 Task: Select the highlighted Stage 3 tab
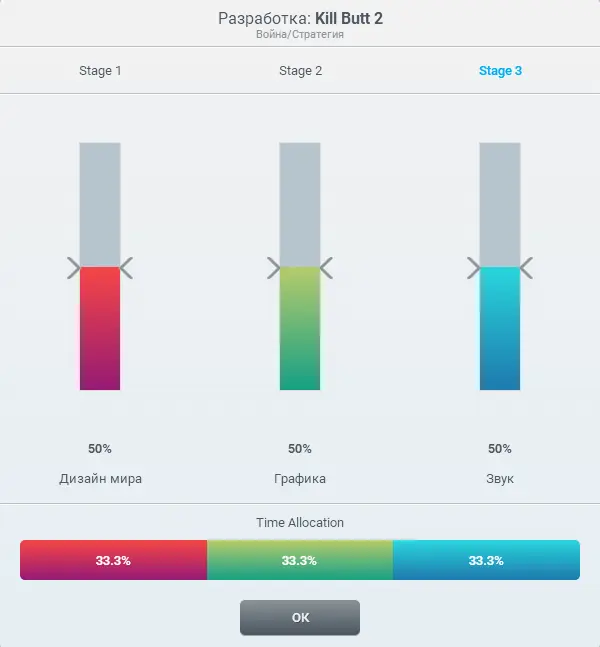[x=500, y=71]
